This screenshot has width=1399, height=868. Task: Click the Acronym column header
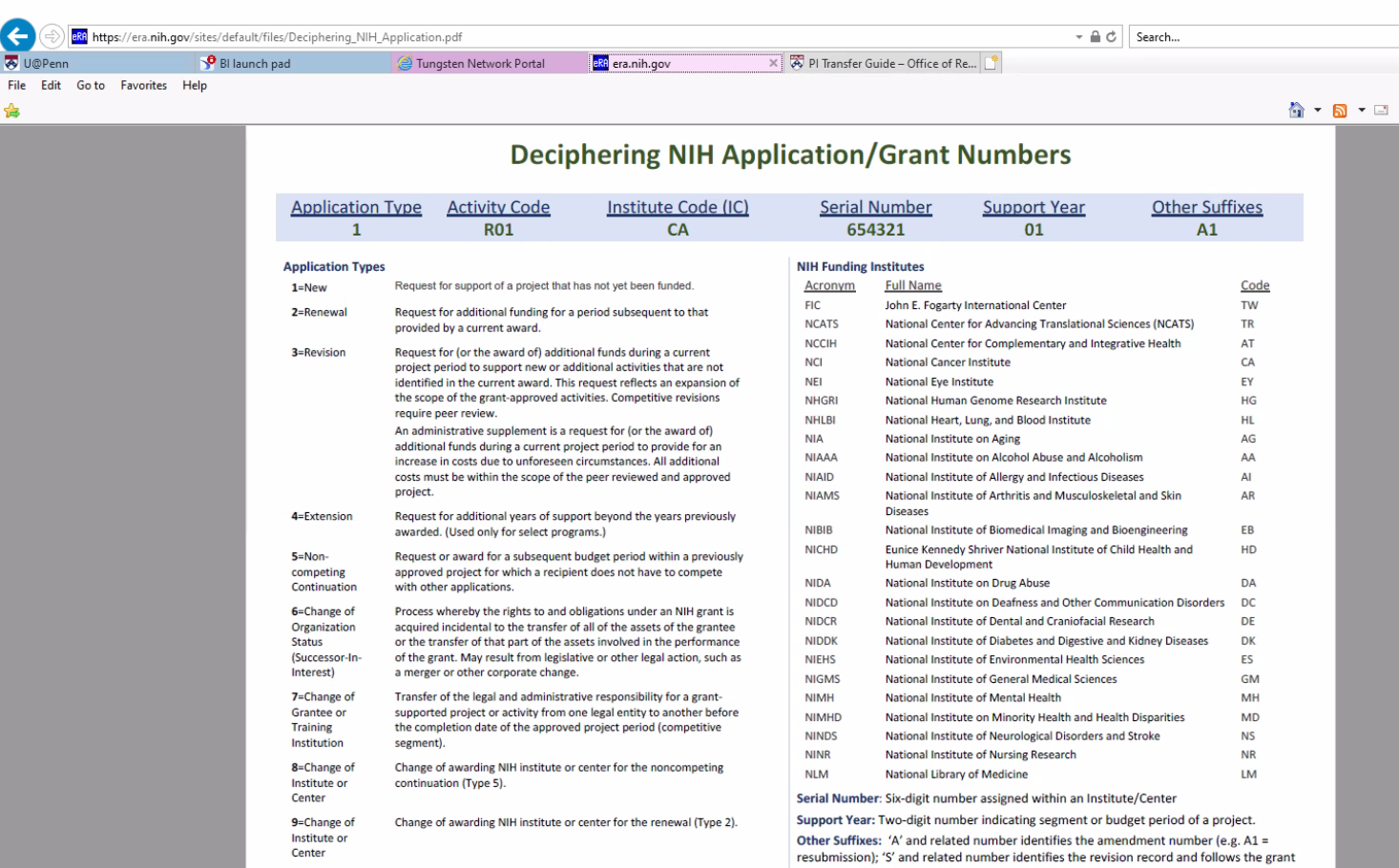pos(829,285)
